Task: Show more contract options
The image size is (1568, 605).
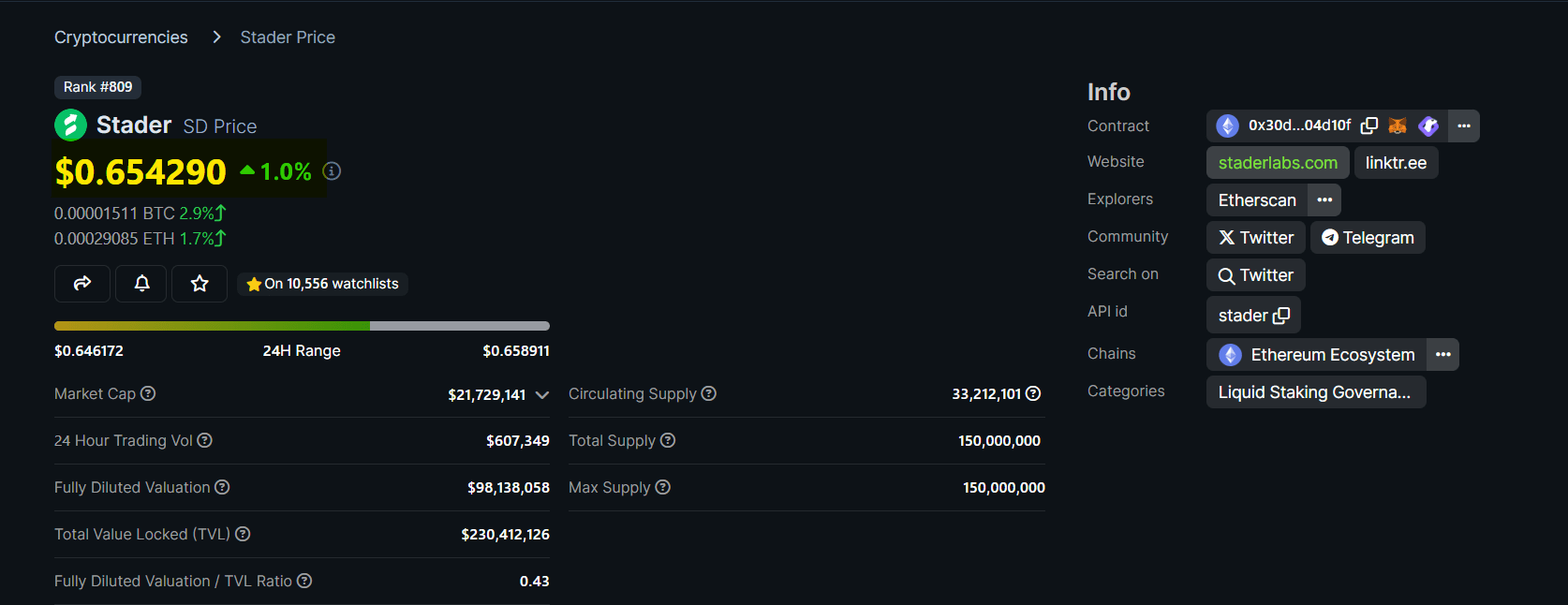Action: (x=1464, y=125)
